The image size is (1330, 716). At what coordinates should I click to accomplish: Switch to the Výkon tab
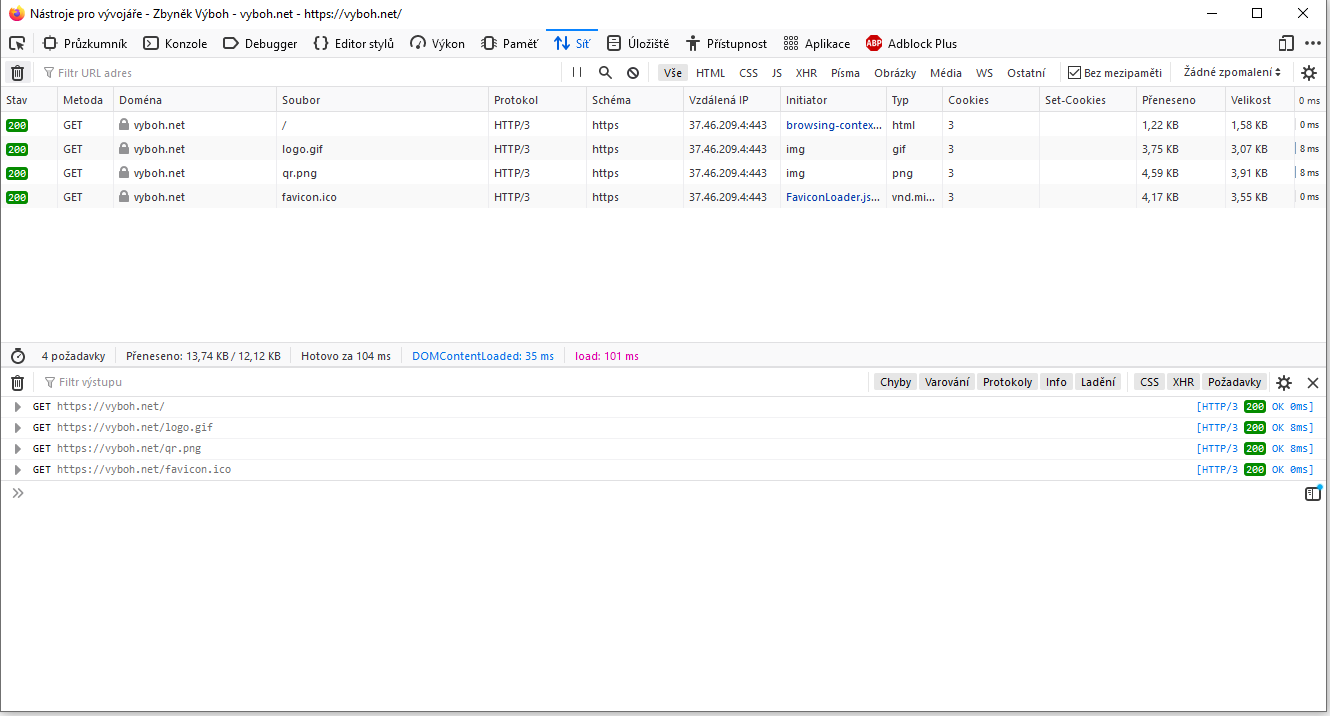click(x=437, y=44)
